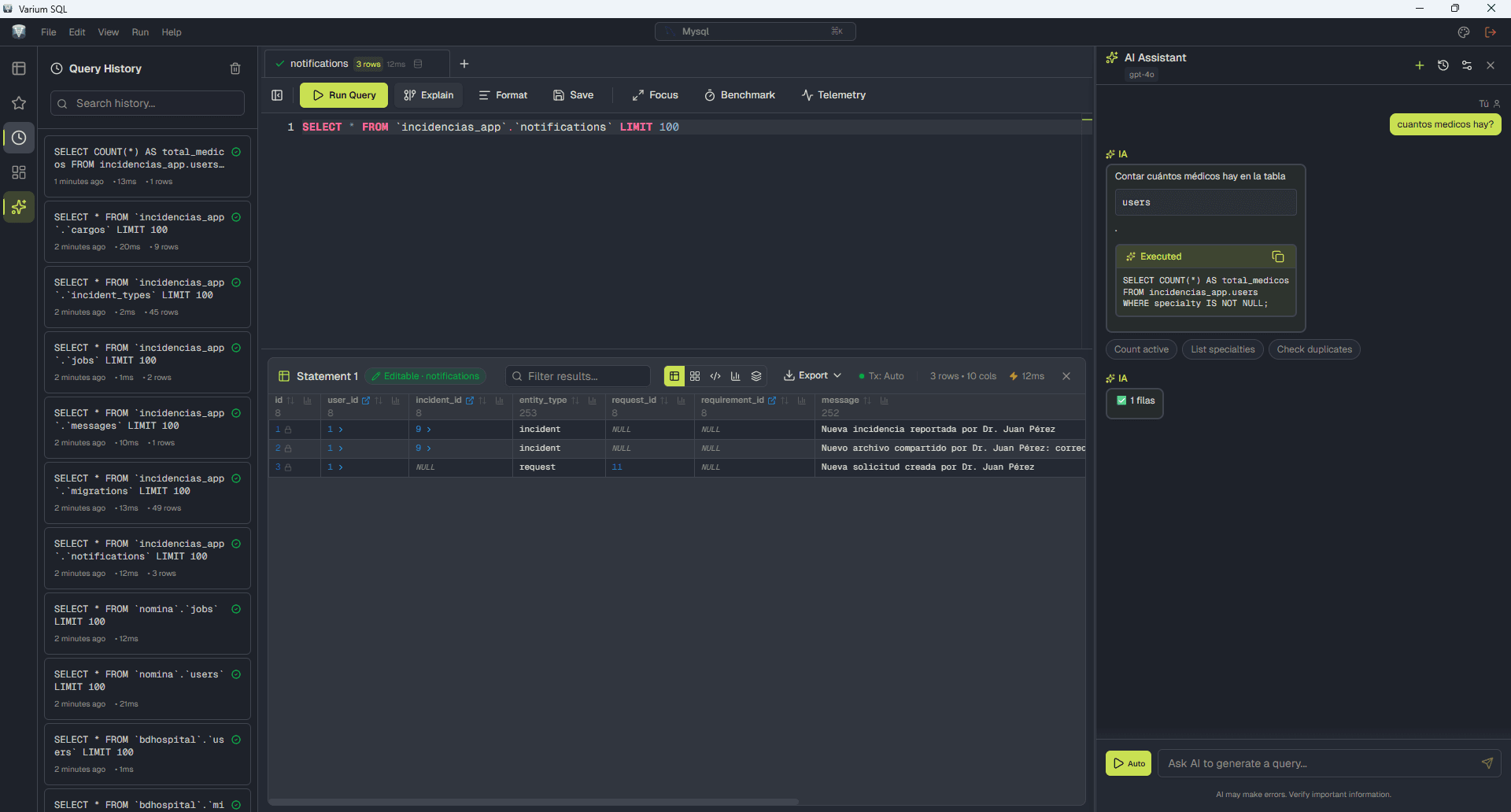
Task: Show results in code view
Action: click(715, 376)
